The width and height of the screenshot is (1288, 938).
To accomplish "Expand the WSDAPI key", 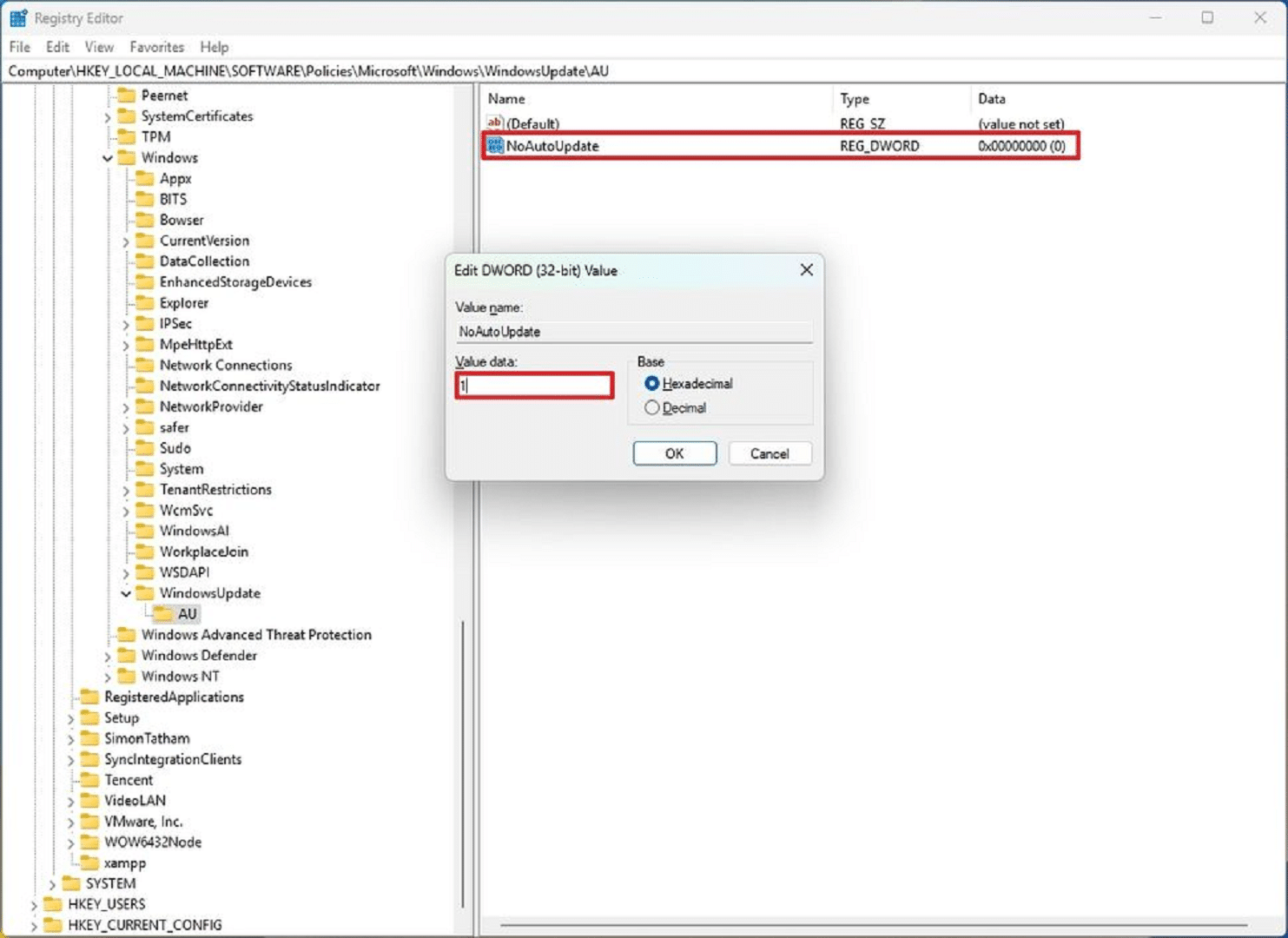I will click(x=126, y=573).
